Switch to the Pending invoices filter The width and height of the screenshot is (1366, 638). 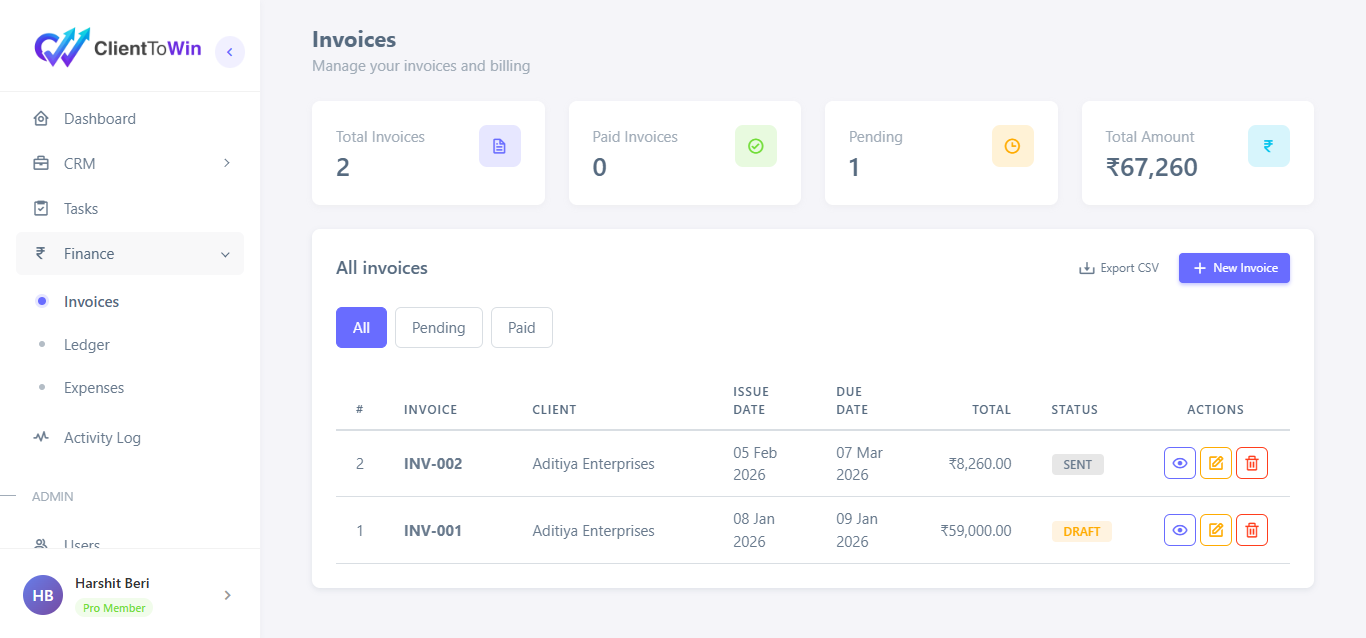click(x=438, y=327)
